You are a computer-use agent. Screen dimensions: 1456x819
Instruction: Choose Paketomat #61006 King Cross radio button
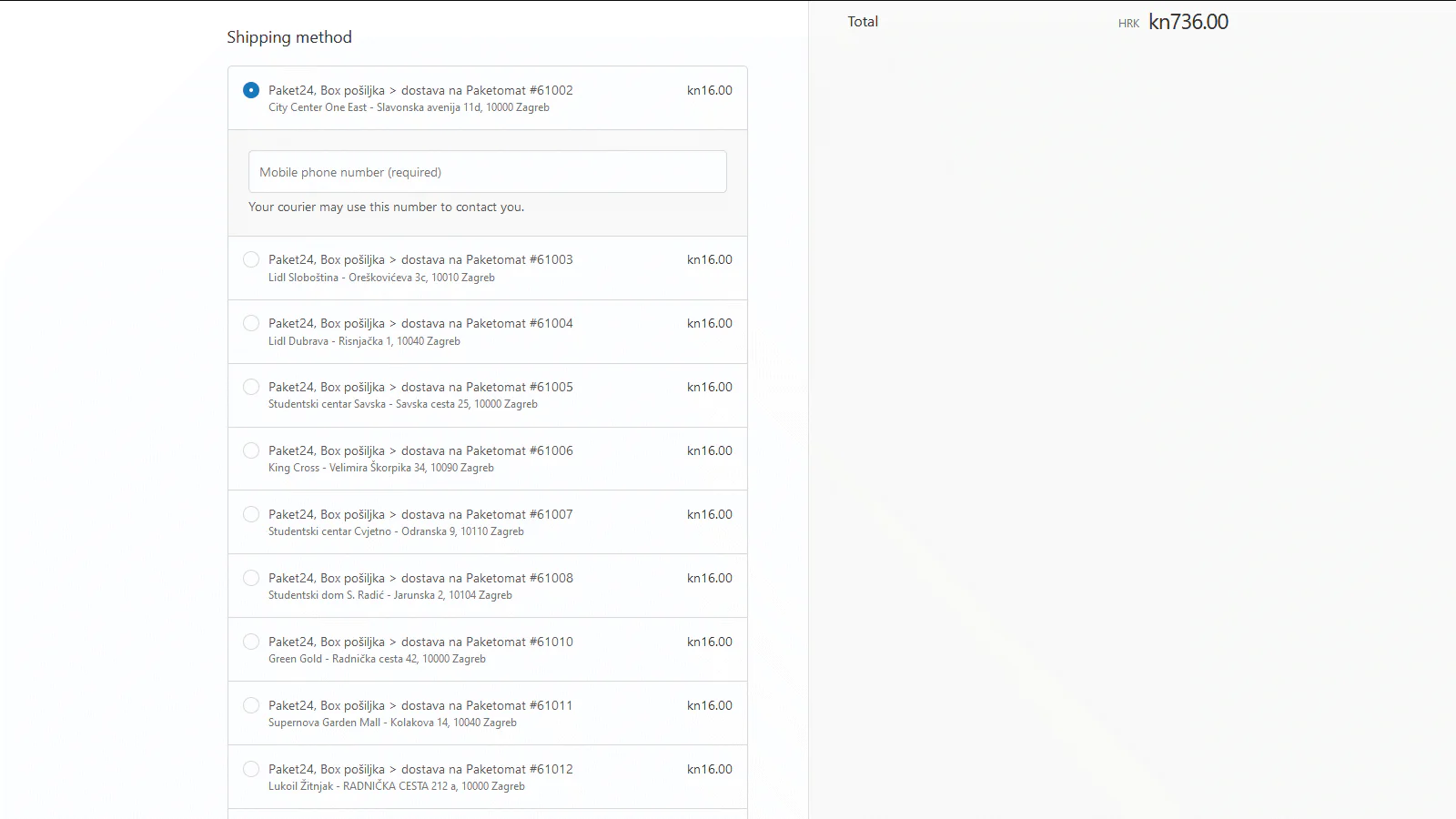click(x=251, y=450)
